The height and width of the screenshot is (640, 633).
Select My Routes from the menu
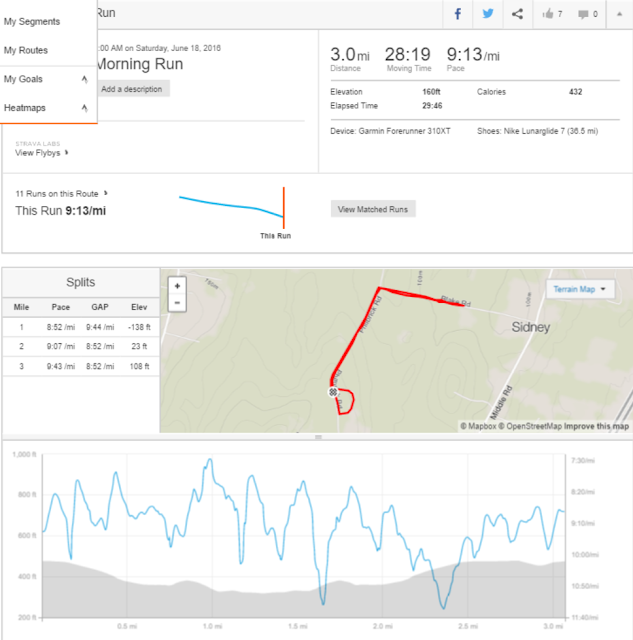click(x=26, y=50)
